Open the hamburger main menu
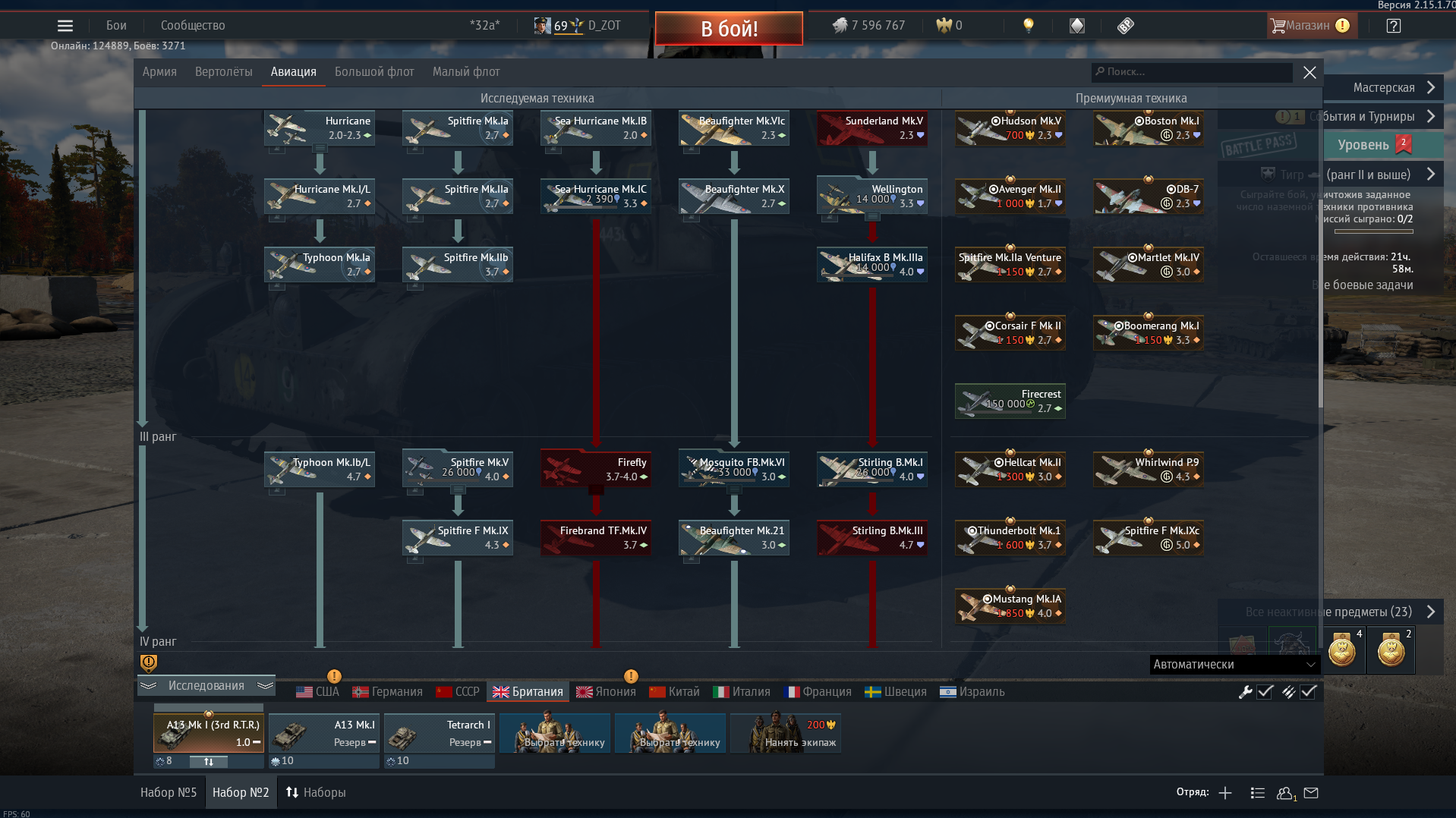The height and width of the screenshot is (818, 1456). (65, 26)
